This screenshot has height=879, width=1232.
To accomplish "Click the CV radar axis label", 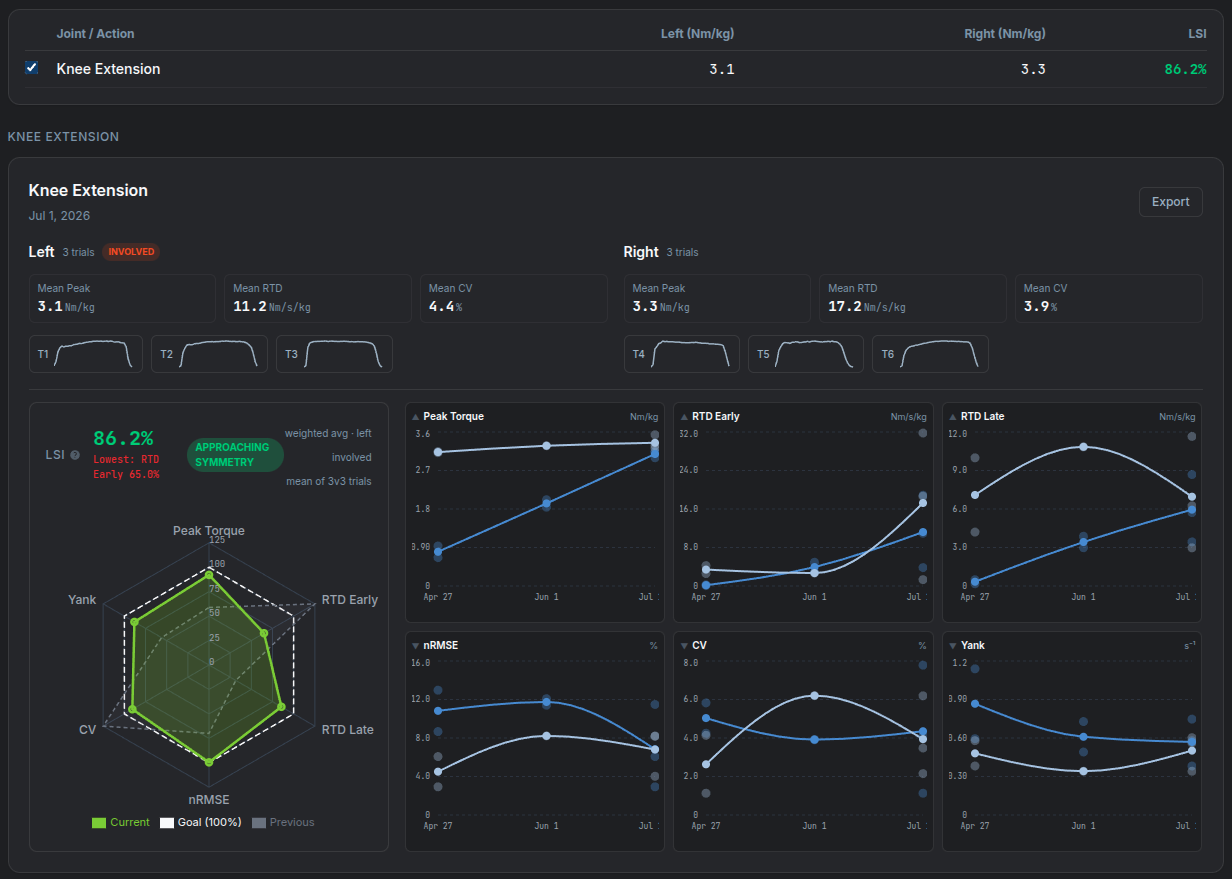I will pyautogui.click(x=87, y=730).
